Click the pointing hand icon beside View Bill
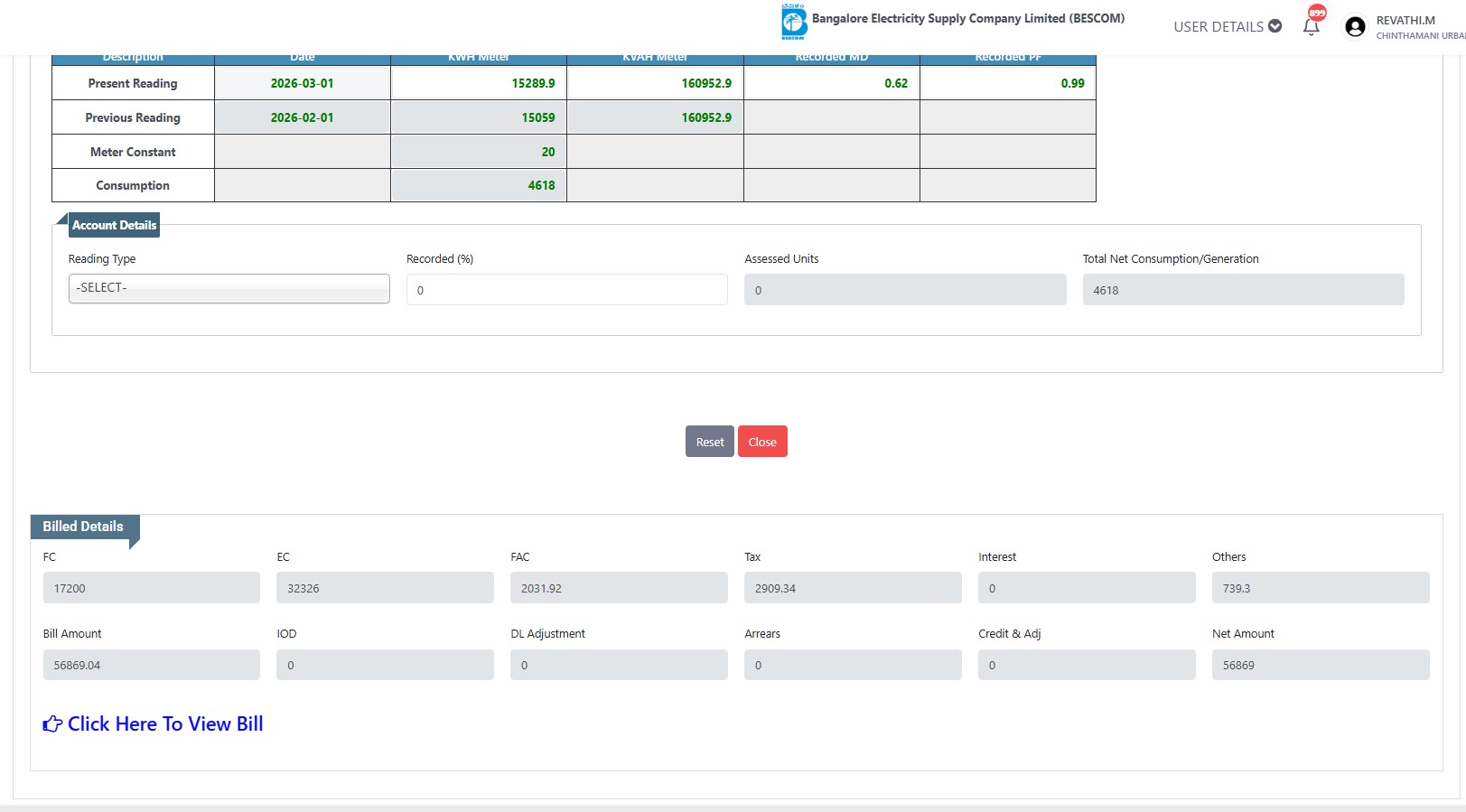Viewport: 1466px width, 812px height. click(x=52, y=724)
